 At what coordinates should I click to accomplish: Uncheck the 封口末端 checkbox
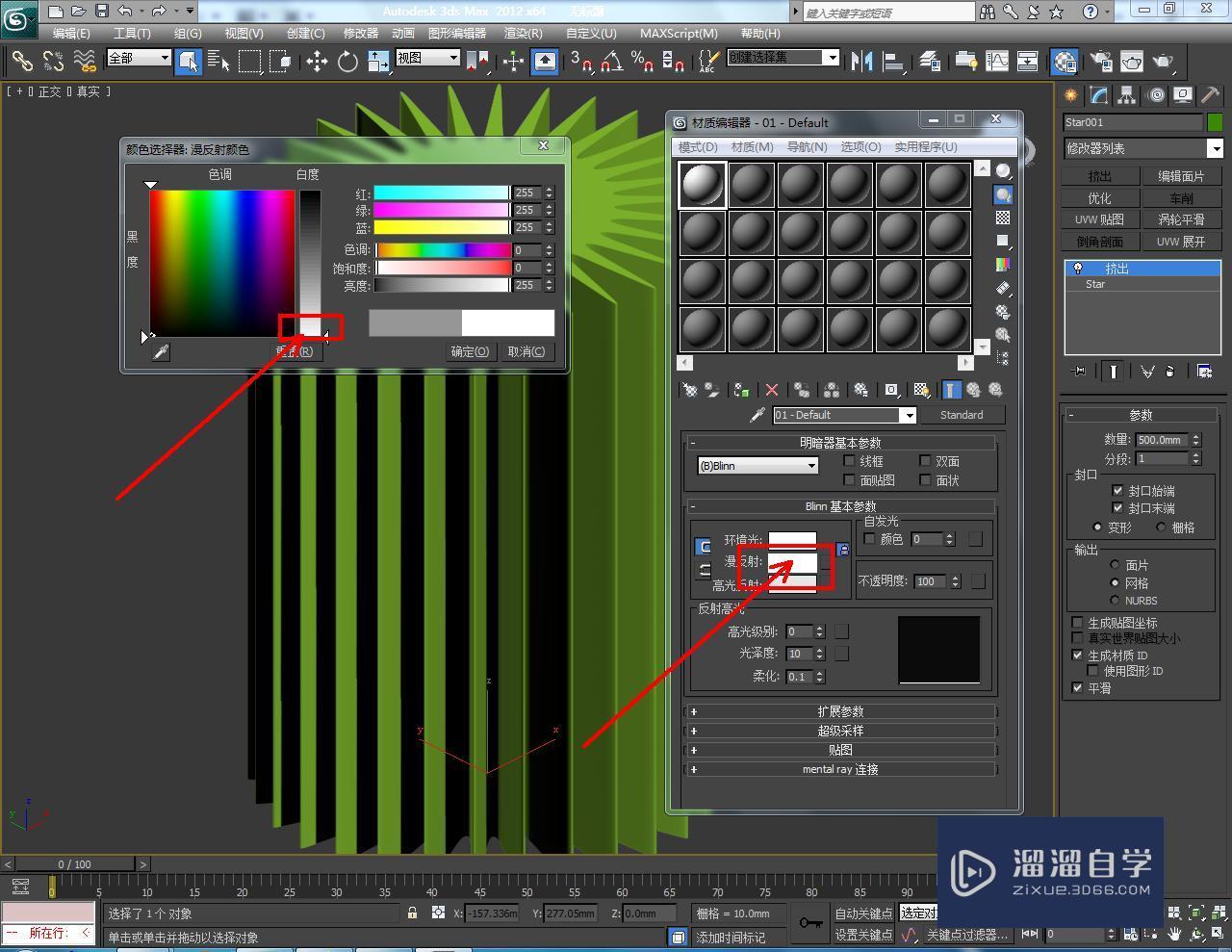(x=1117, y=507)
